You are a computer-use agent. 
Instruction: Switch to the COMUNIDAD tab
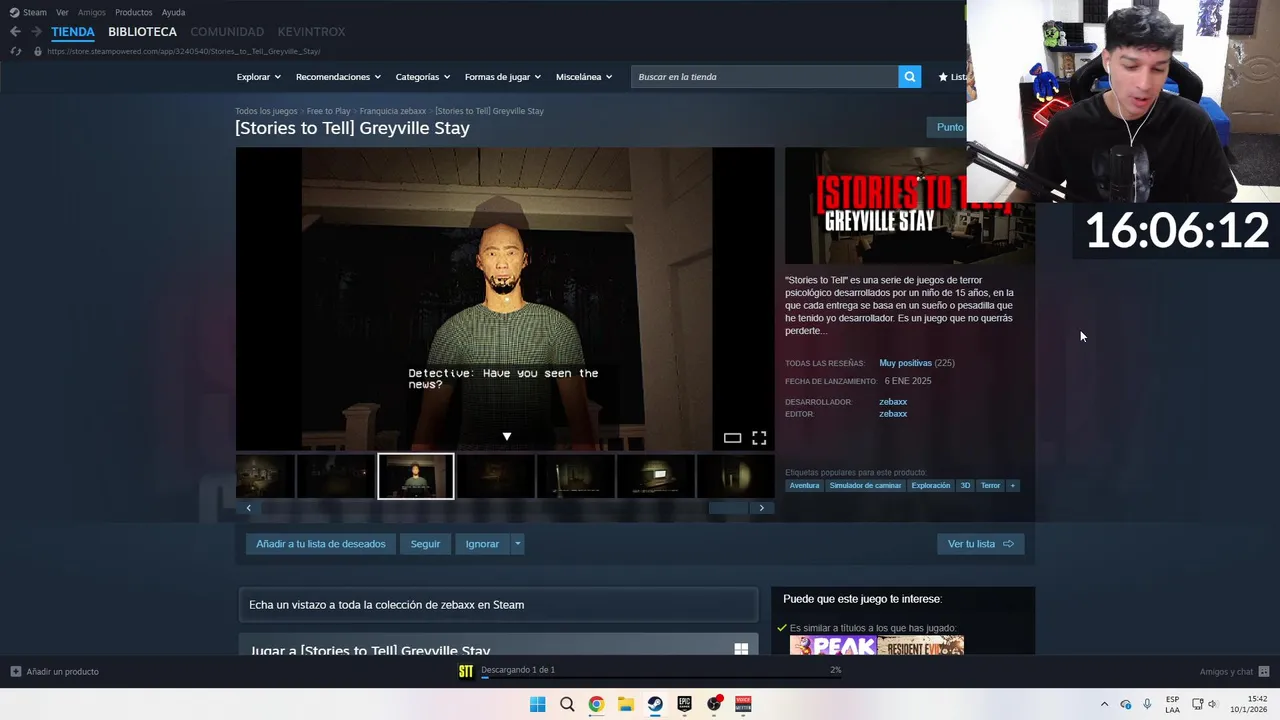point(227,32)
